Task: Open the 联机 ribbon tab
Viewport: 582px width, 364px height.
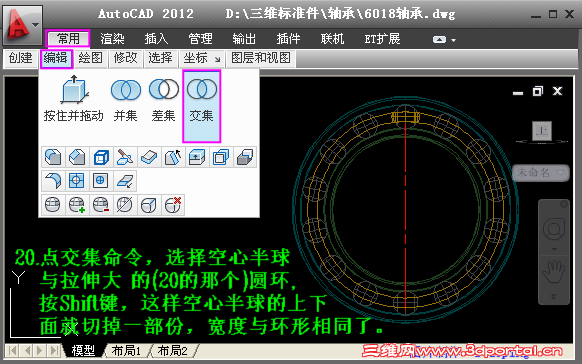Action: click(x=333, y=39)
